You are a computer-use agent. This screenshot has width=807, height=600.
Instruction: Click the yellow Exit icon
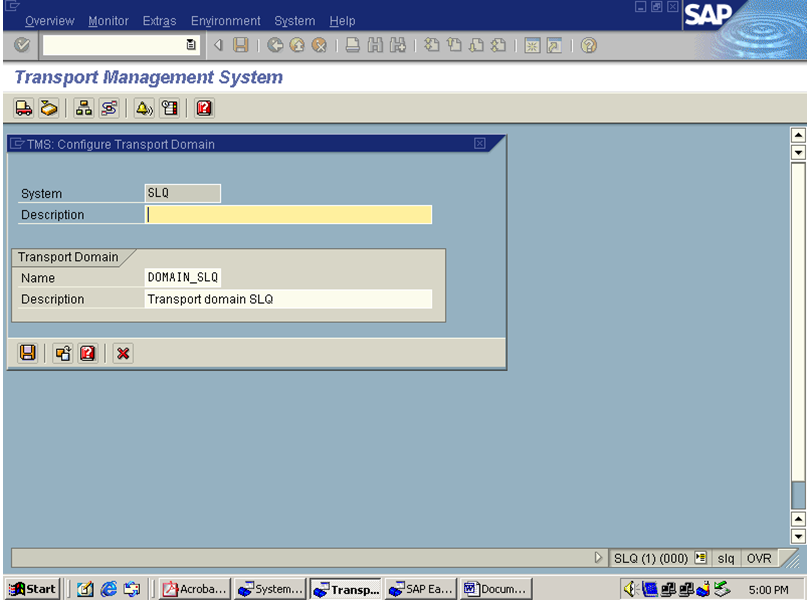tap(297, 45)
